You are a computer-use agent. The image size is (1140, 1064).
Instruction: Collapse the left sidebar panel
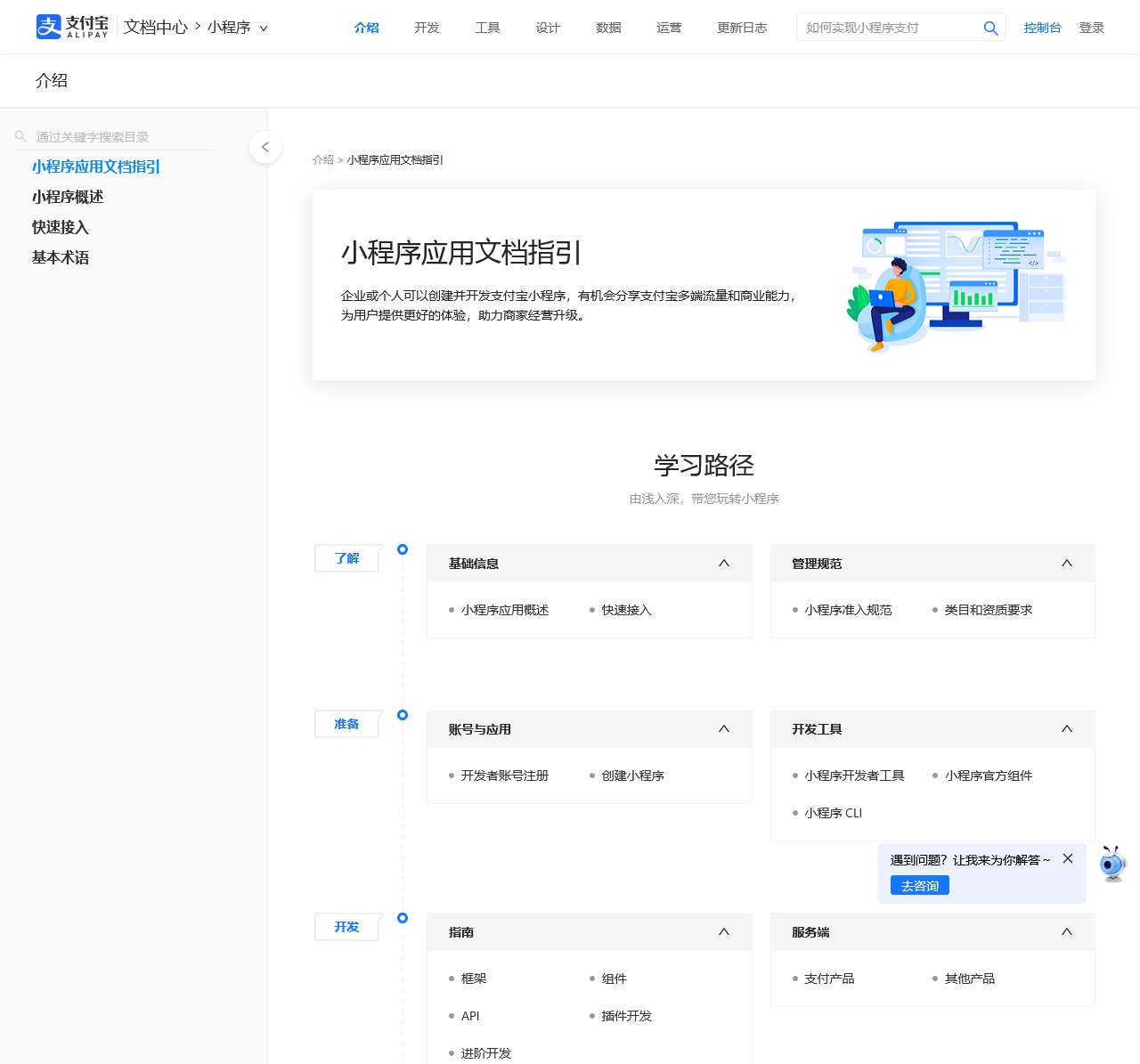click(x=265, y=147)
